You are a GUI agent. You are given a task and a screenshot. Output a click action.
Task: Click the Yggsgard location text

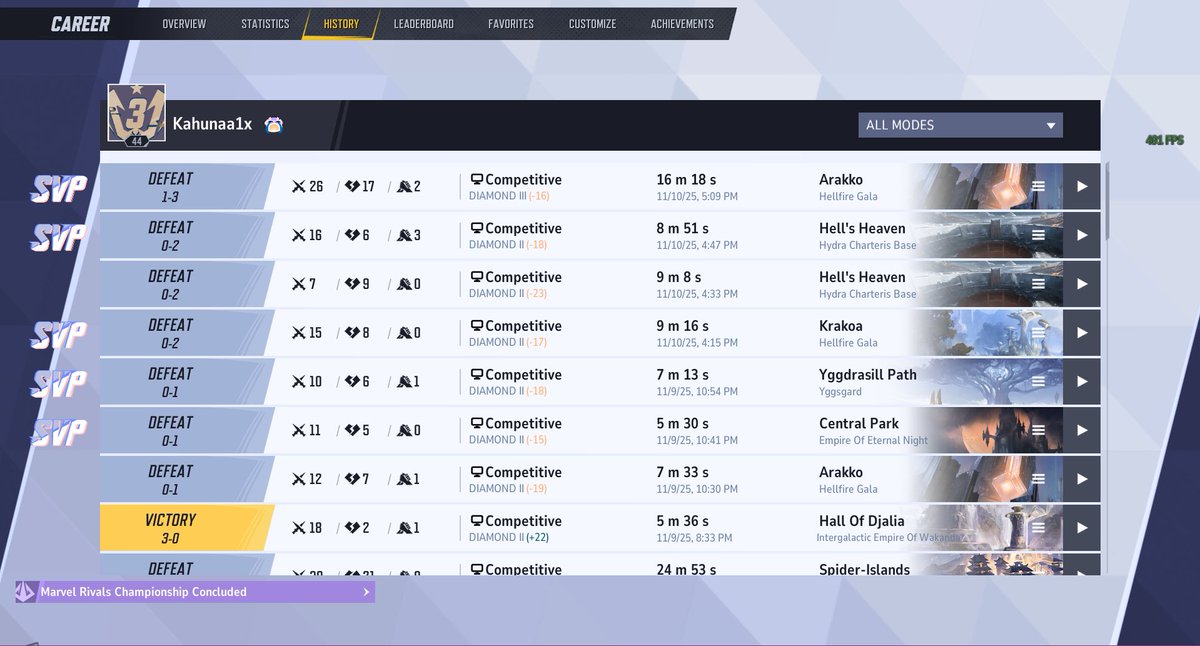coord(840,392)
